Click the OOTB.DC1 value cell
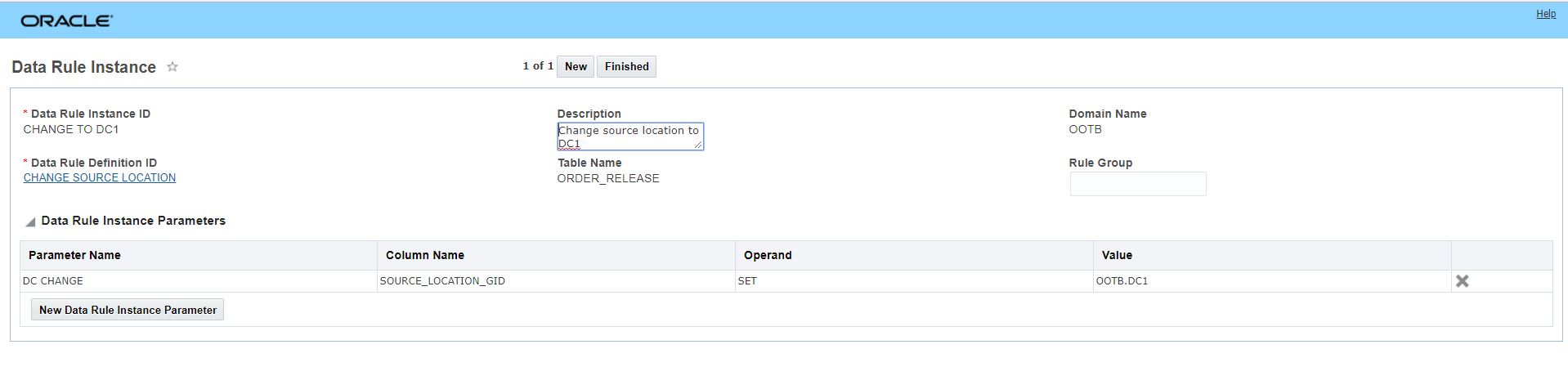Screen dimensions: 1568x367 [1122, 281]
